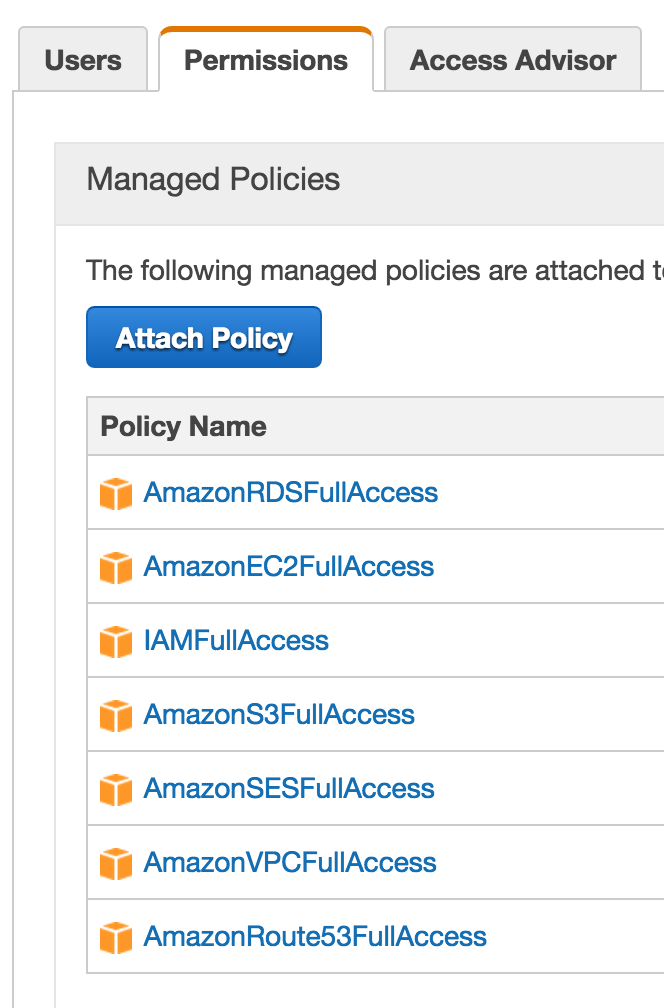Select the Permissions tab
This screenshot has height=1008, width=664.
pos(265,60)
